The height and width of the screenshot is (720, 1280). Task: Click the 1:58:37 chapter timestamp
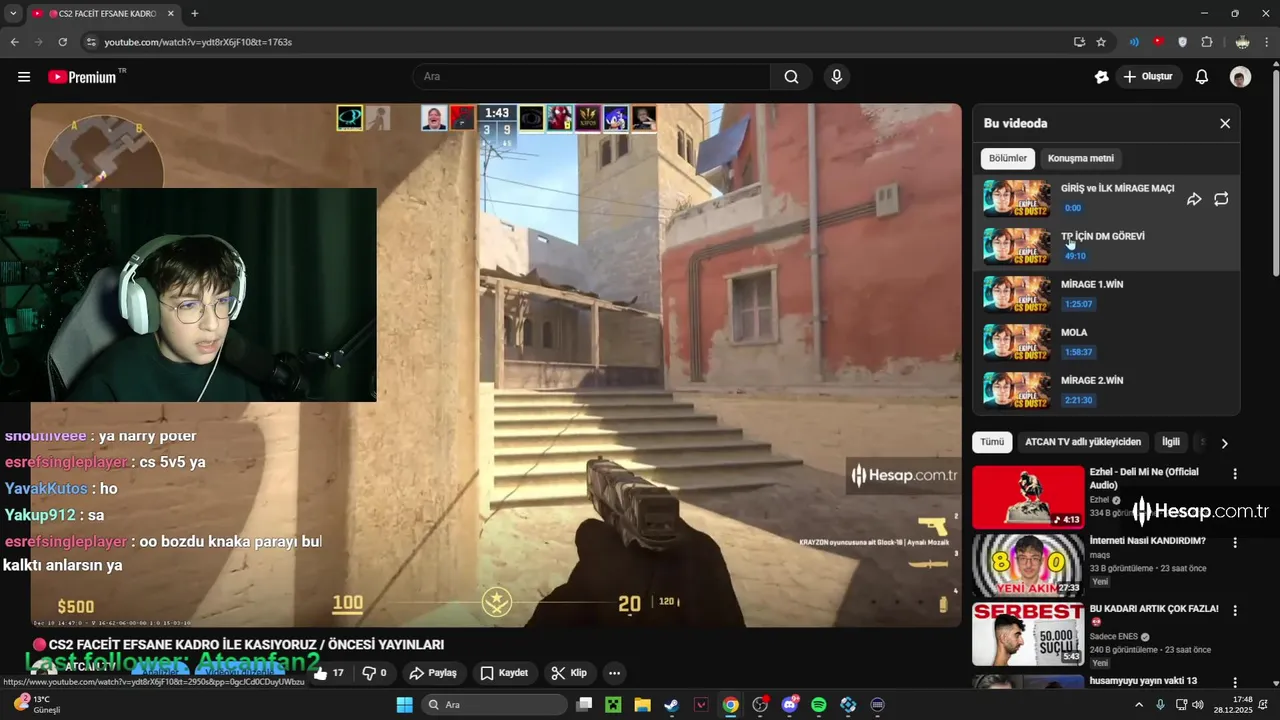coord(1078,352)
